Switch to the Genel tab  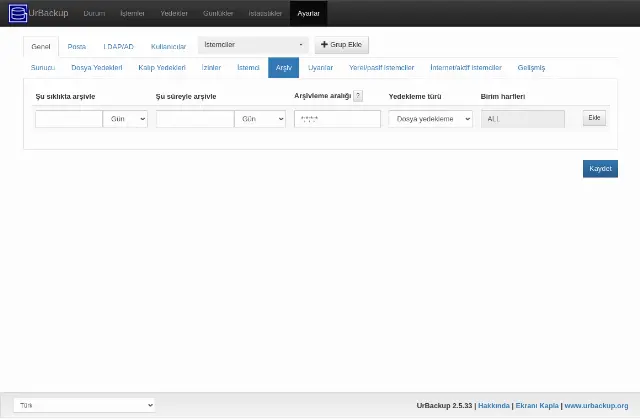click(41, 47)
